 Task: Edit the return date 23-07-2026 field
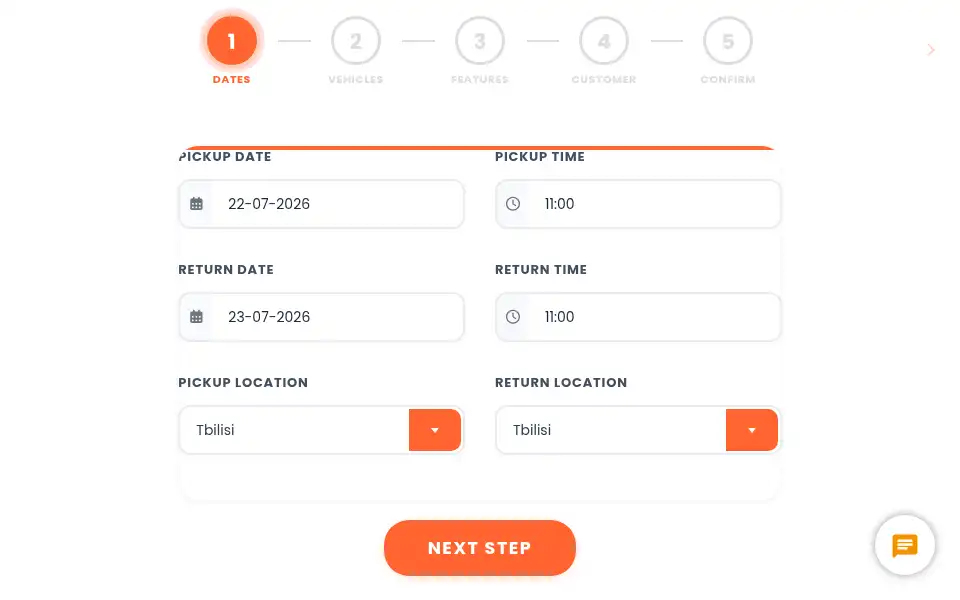[321, 317]
